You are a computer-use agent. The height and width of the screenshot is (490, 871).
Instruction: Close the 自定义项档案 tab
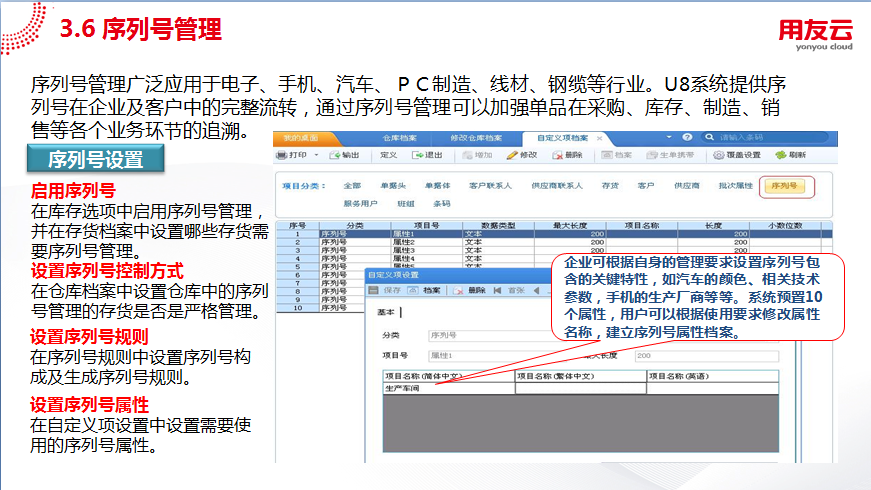coord(599,138)
